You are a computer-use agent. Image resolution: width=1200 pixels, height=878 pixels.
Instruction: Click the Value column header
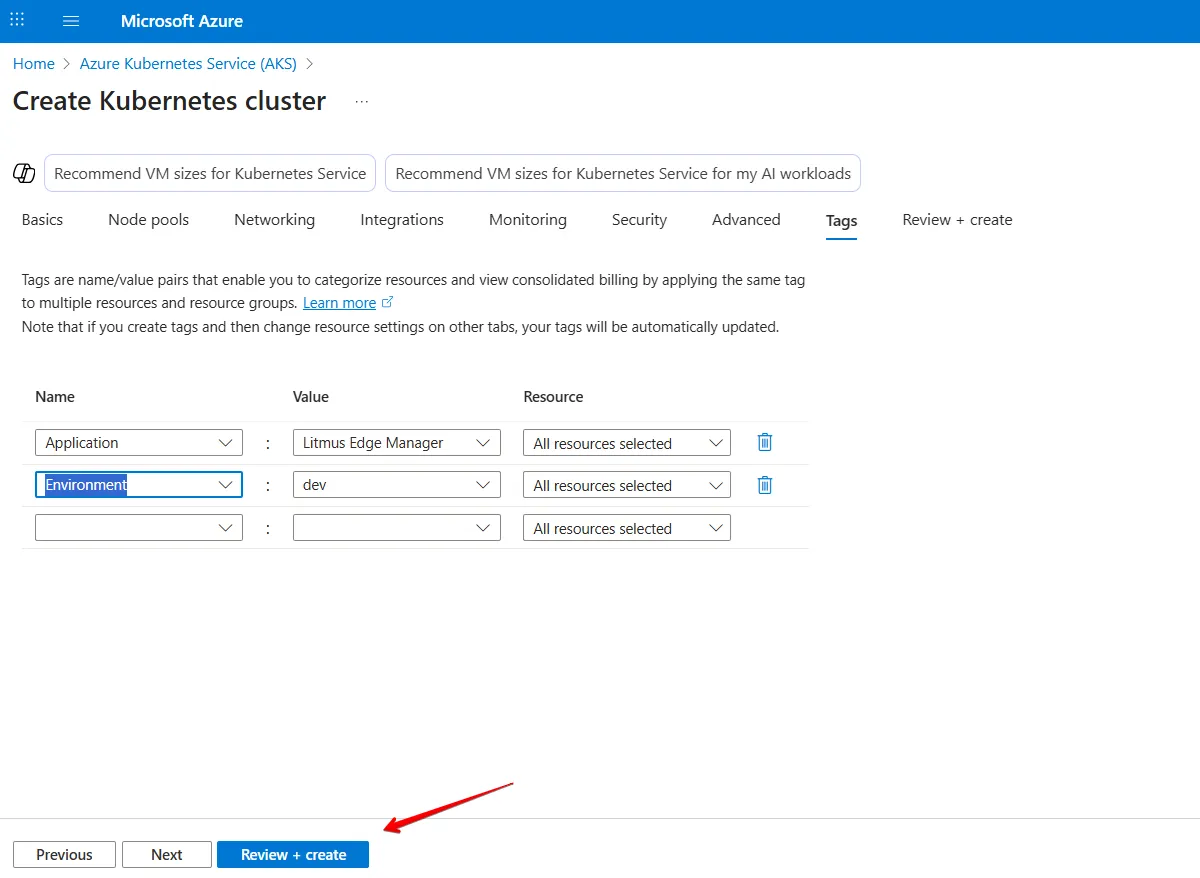tap(311, 397)
